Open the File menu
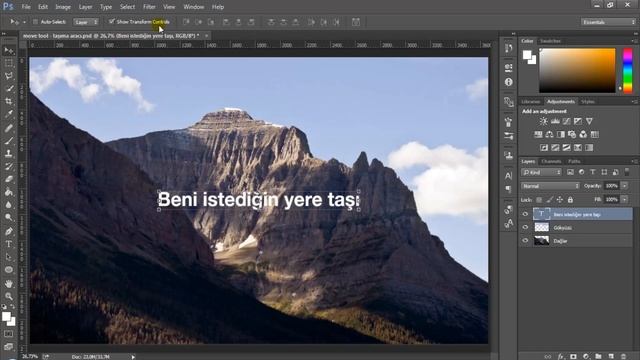This screenshot has width=640, height=360. click(26, 7)
